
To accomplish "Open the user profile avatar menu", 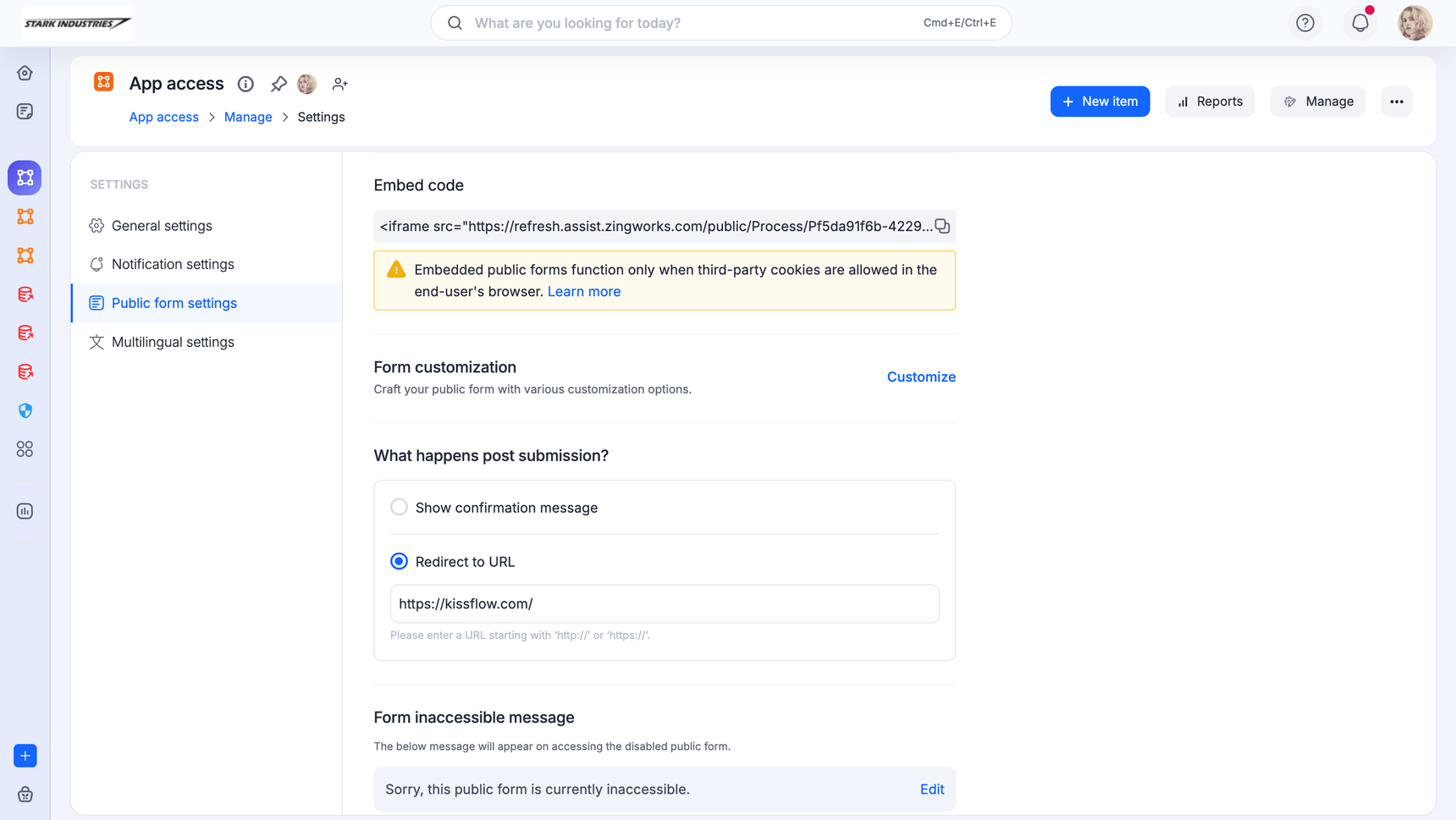I will tap(1415, 23).
